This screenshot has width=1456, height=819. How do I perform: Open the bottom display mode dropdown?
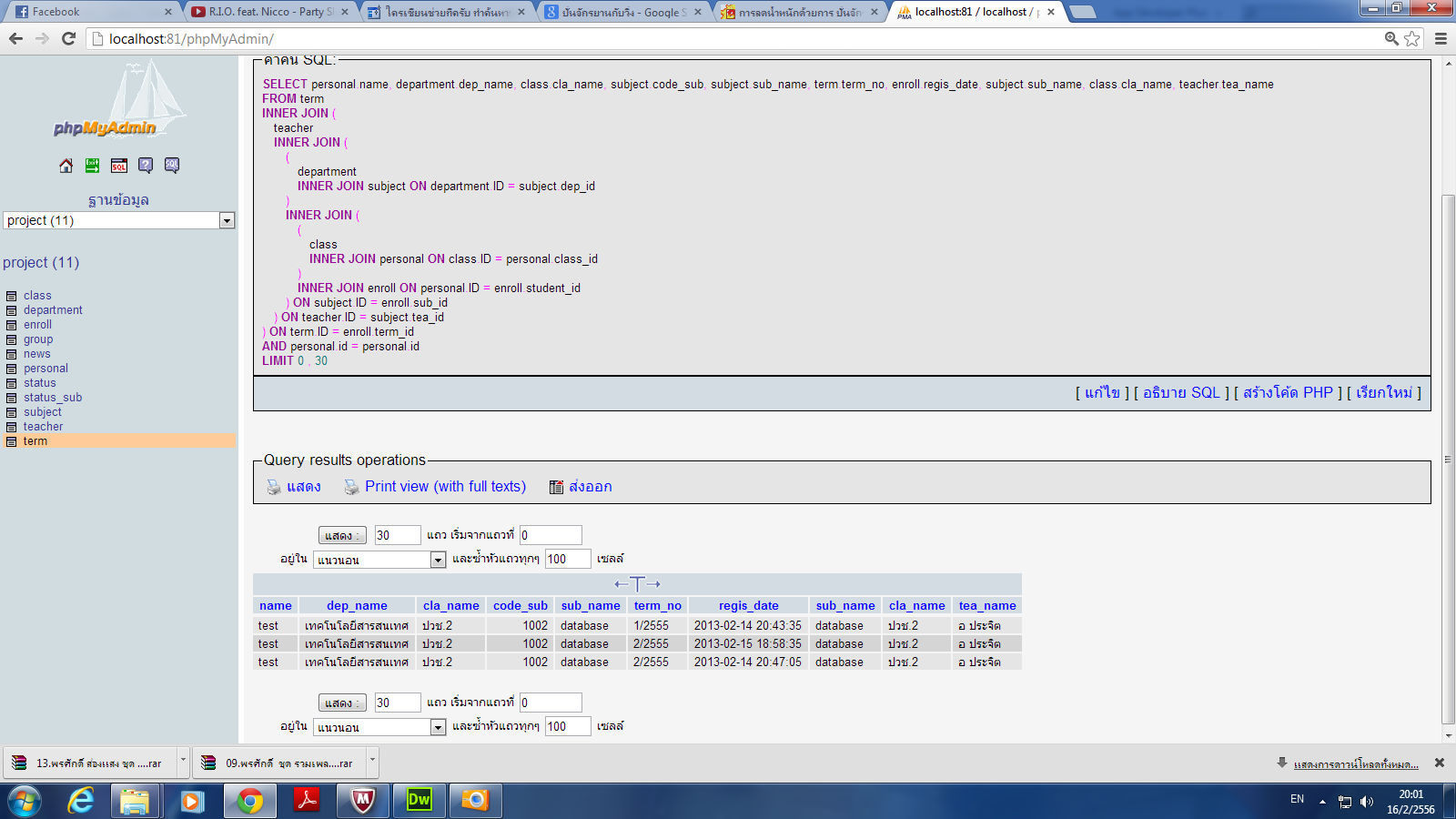(x=438, y=727)
